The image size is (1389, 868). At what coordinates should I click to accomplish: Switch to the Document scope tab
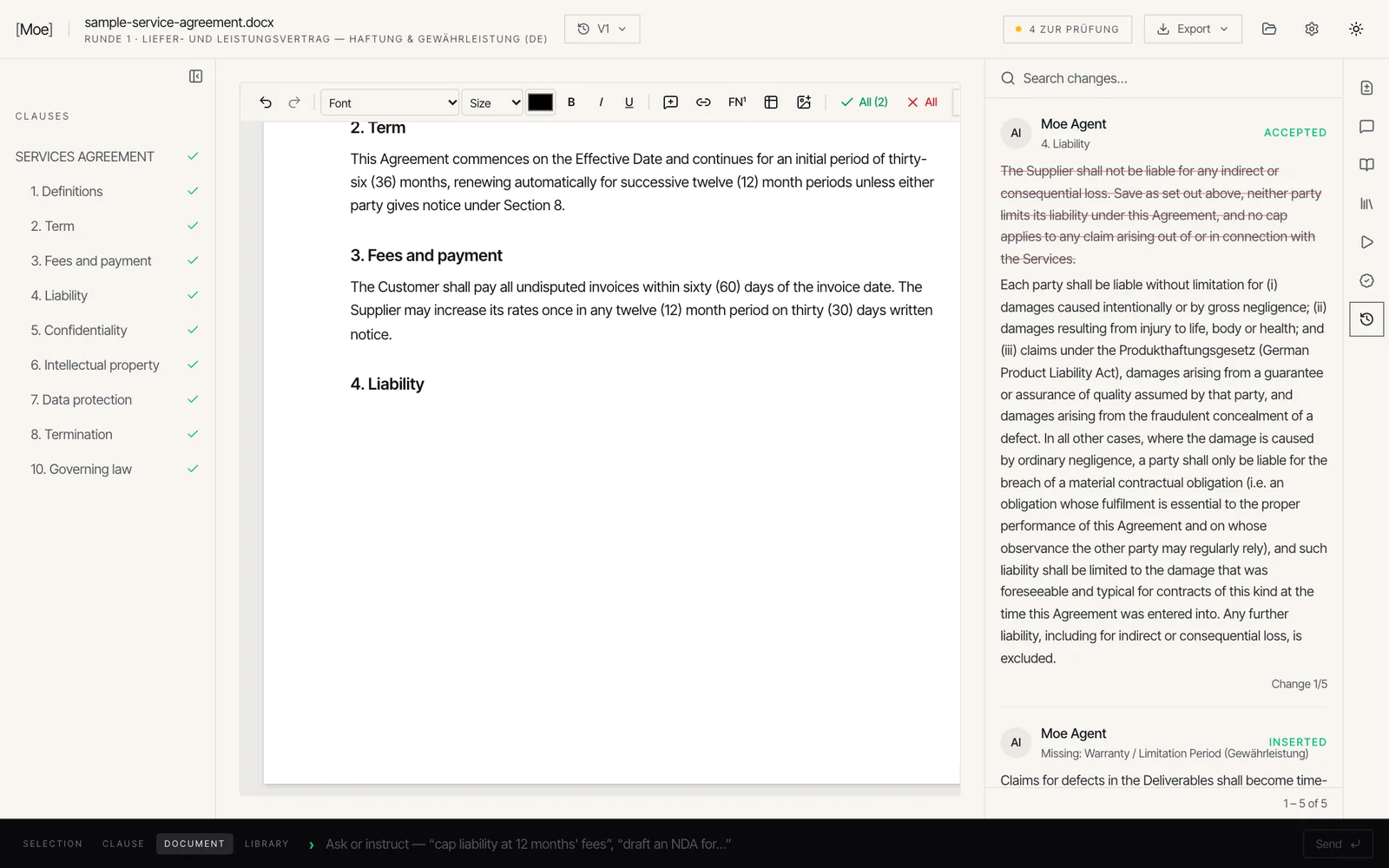[194, 844]
